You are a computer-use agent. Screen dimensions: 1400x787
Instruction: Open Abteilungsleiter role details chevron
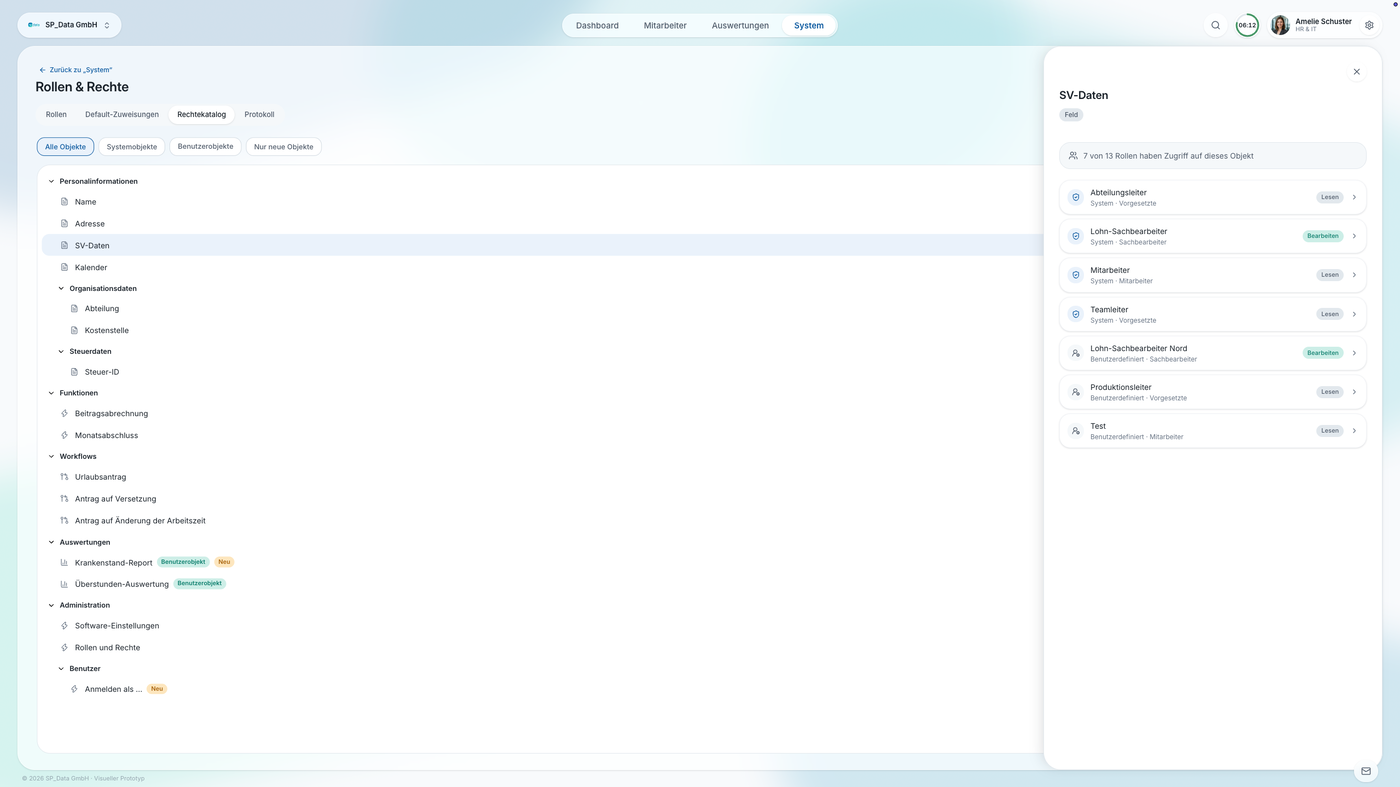point(1354,197)
